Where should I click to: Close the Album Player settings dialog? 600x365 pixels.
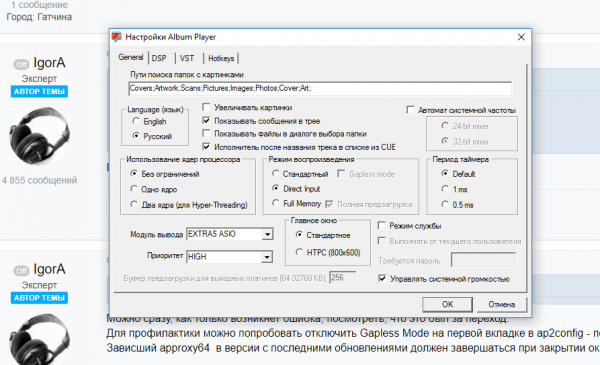521,37
